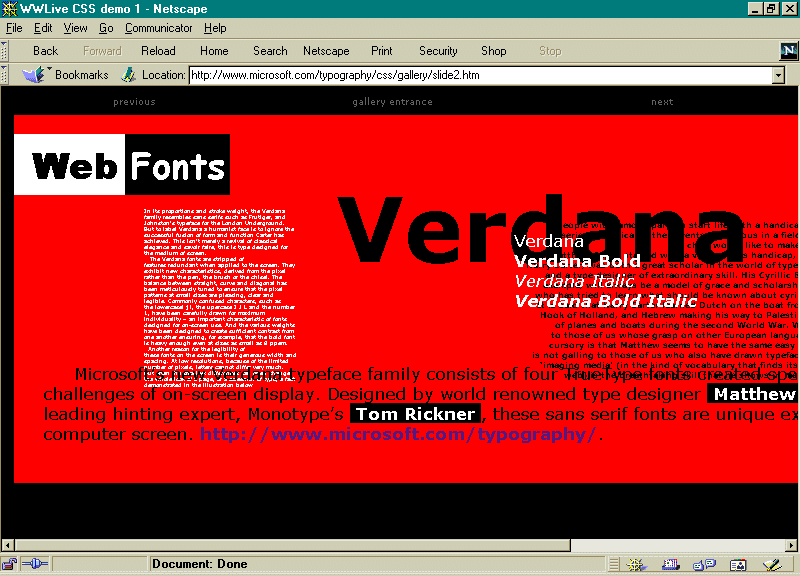The image size is (800, 576).
Task: Click the 'Verdana Bold Italic' sample text
Action: pyautogui.click(x=606, y=301)
